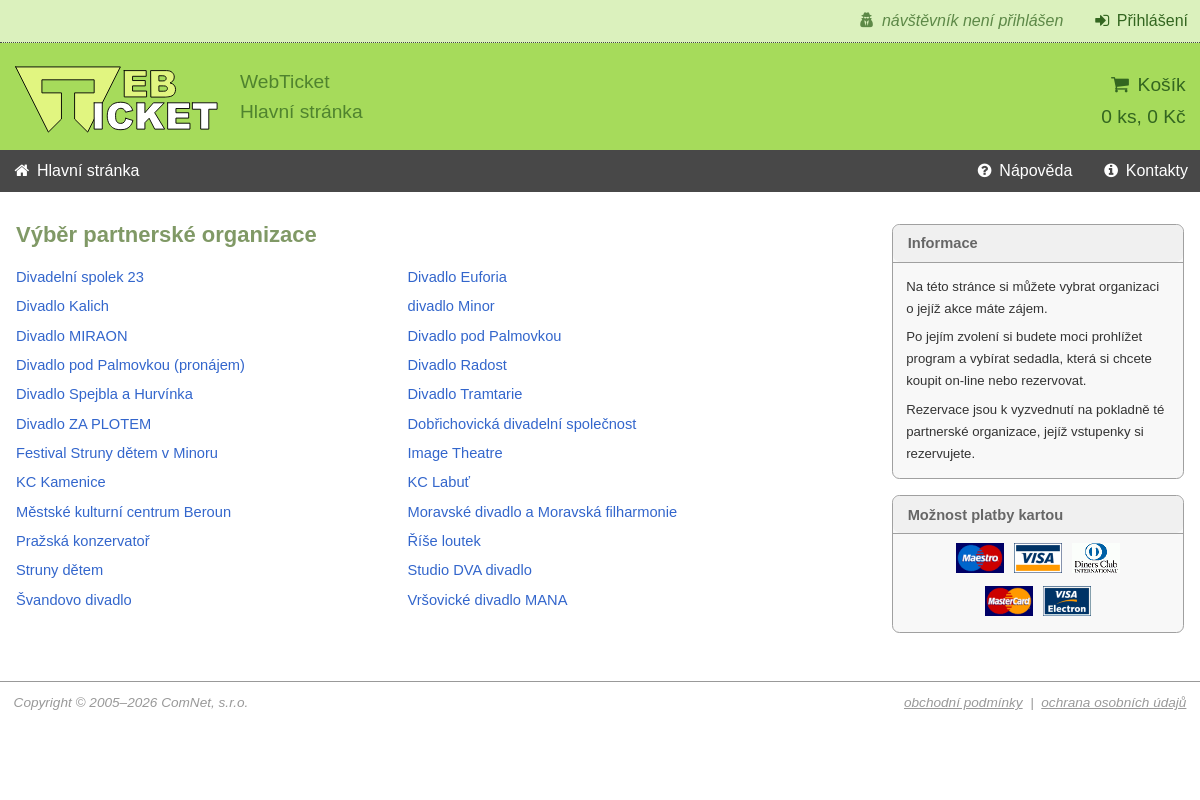This screenshot has width=1200, height=800.
Task: Open obchodní podmínky footer link
Action: (963, 703)
